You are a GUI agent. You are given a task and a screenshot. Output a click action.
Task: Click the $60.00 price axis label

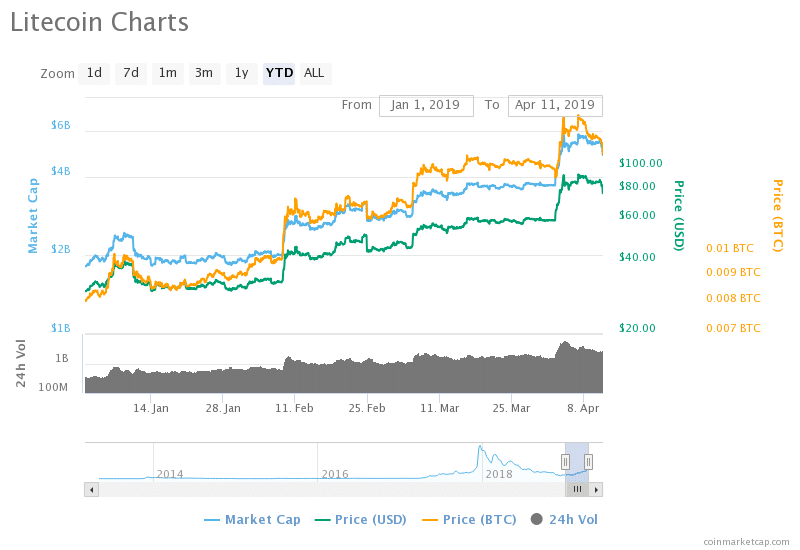tap(637, 216)
